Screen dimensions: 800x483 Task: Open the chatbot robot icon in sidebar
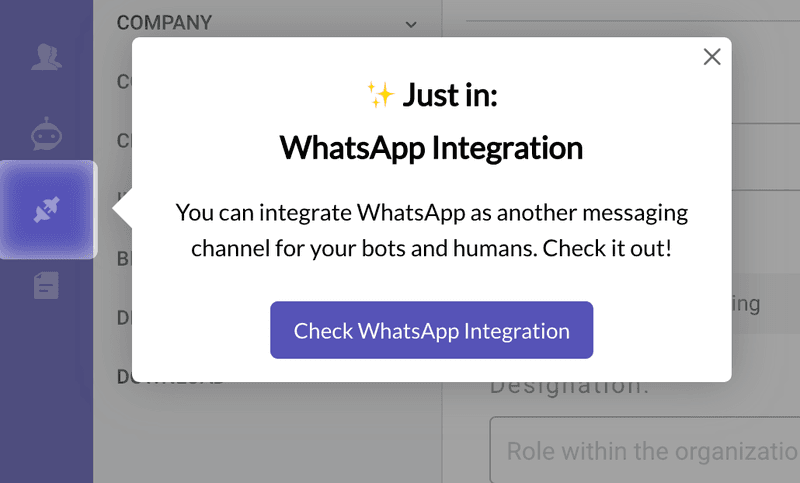46,132
